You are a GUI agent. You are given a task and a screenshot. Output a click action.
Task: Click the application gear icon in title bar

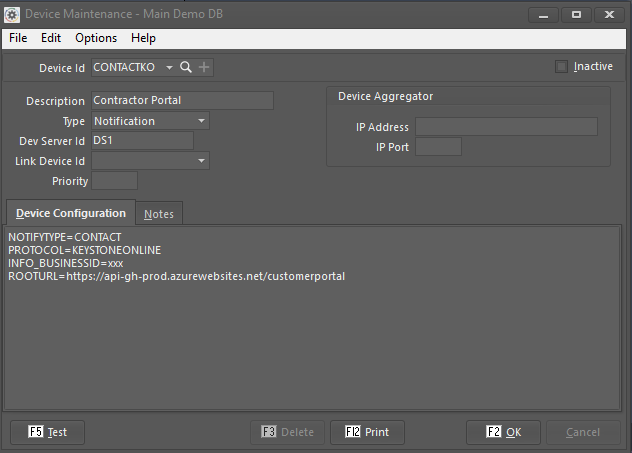point(11,14)
